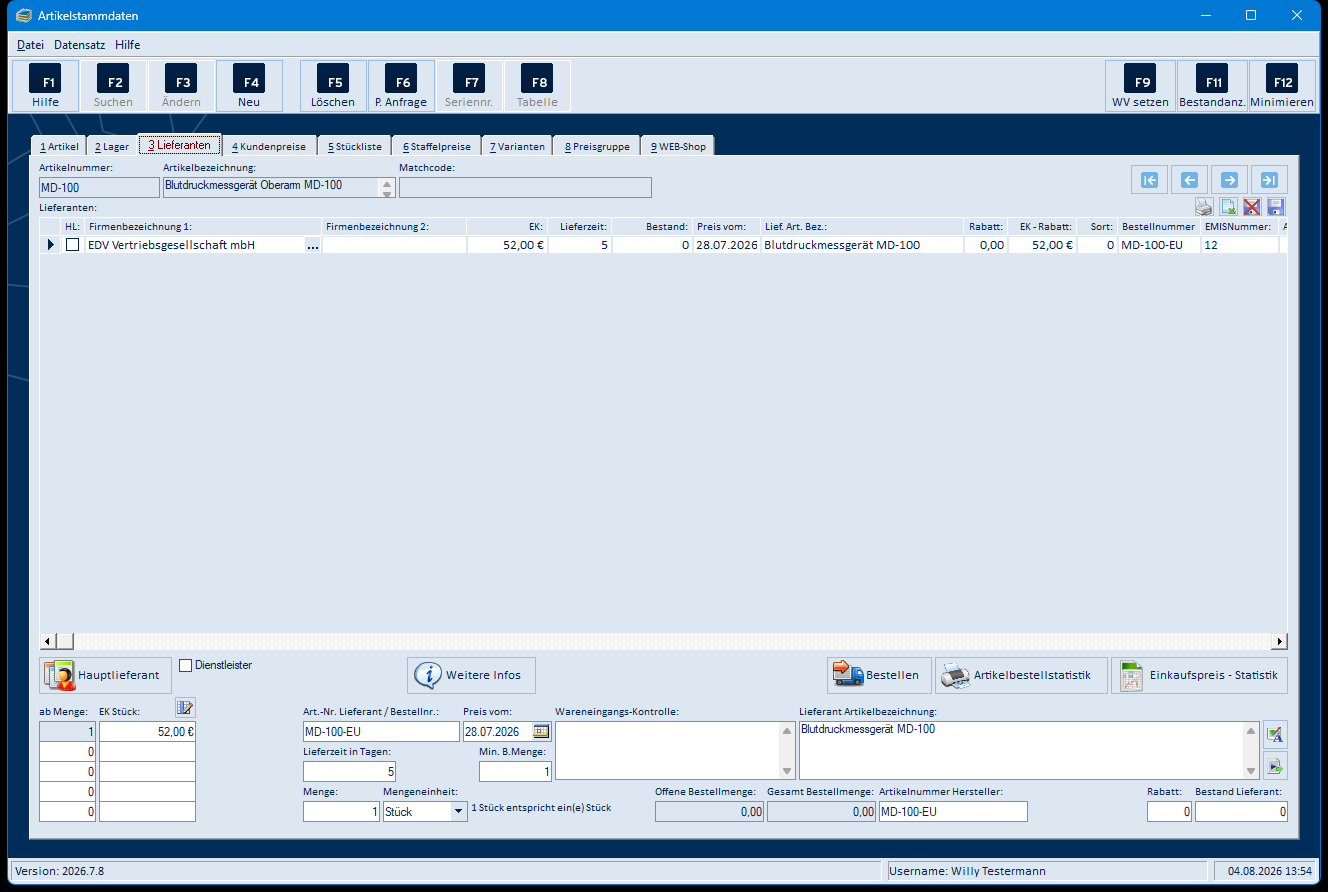Click F12 Minimieren toolbar button
This screenshot has height=892, width=1328.
point(1282,86)
